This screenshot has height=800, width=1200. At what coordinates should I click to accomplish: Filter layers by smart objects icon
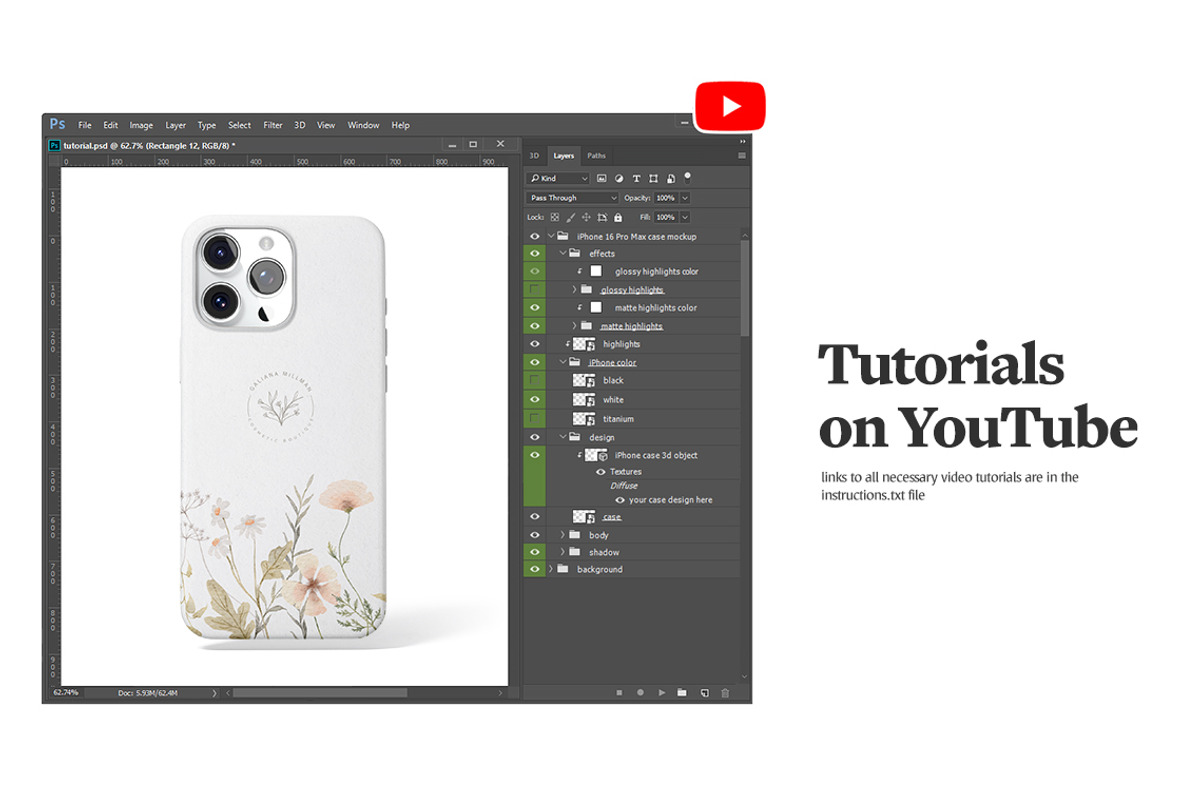point(670,178)
